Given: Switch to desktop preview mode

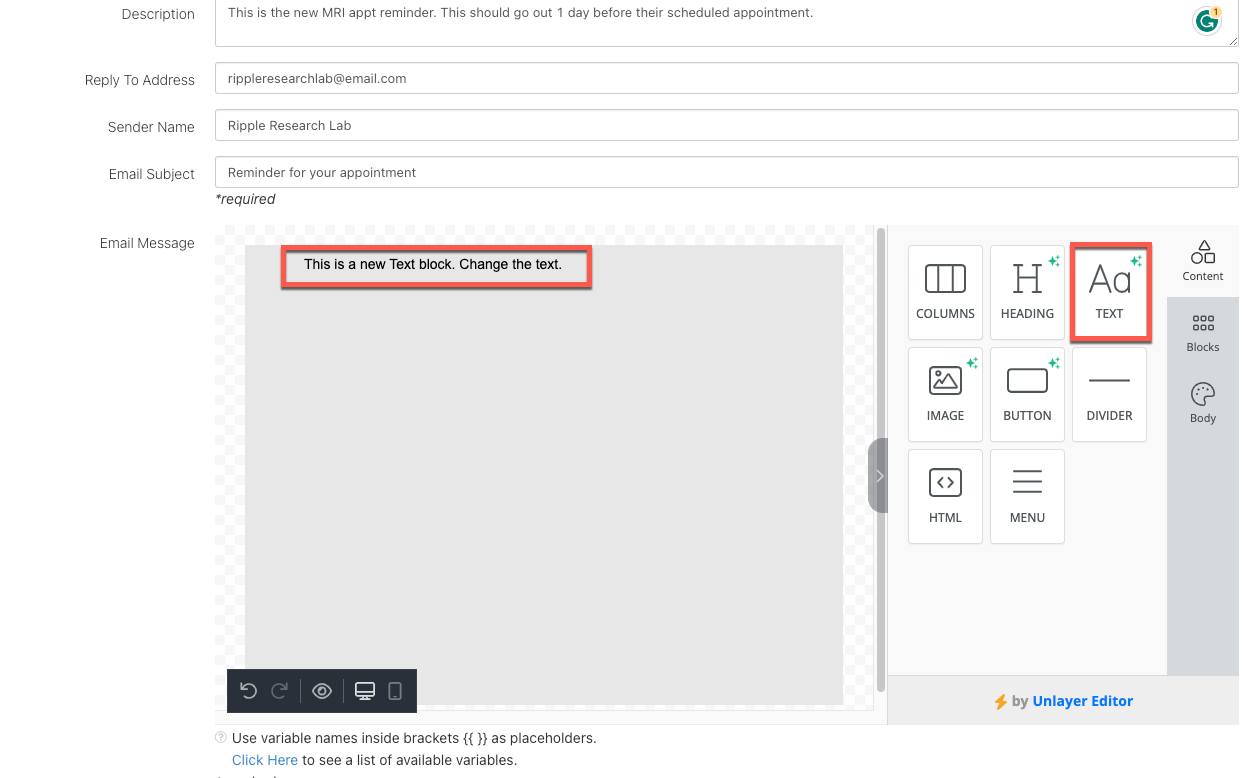Looking at the screenshot, I should [x=365, y=691].
